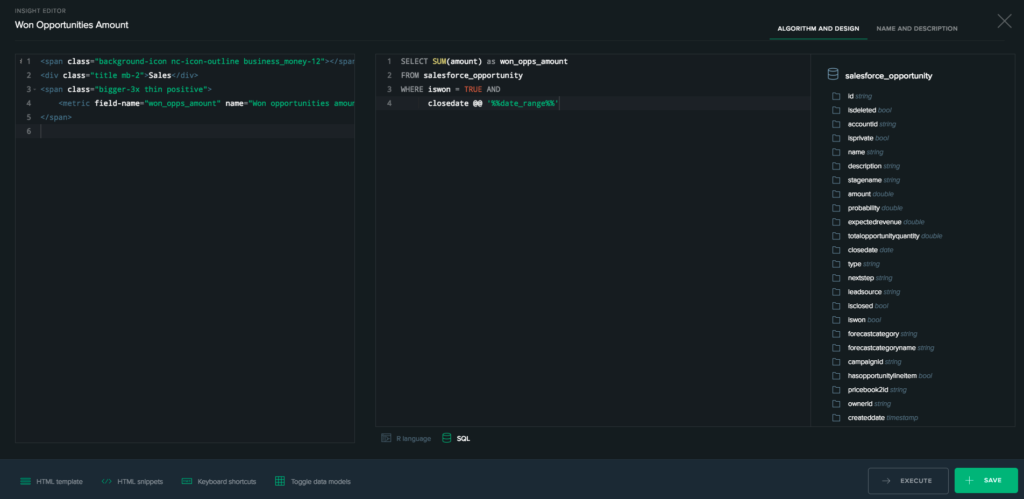The height and width of the screenshot is (499, 1024).
Task: Open Keyboard shortcuts link
Action: 219,481
